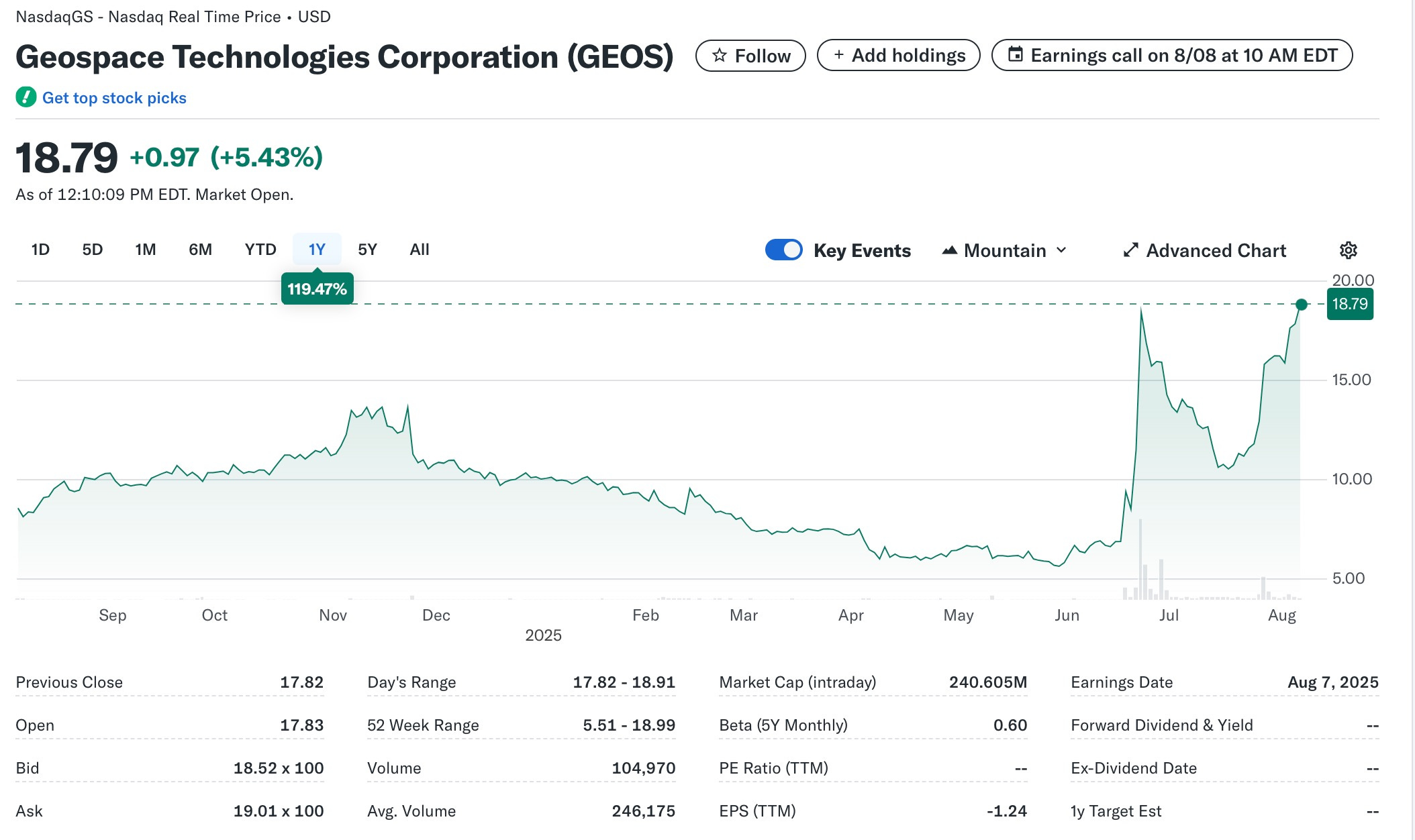Viewport: 1415px width, 840px height.
Task: Click the 18.79 price label on axis
Action: [1349, 304]
